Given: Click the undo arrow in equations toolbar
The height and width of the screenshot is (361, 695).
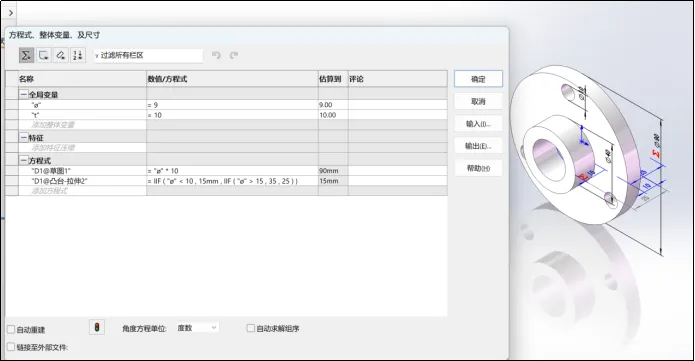Looking at the screenshot, I should [x=216, y=55].
